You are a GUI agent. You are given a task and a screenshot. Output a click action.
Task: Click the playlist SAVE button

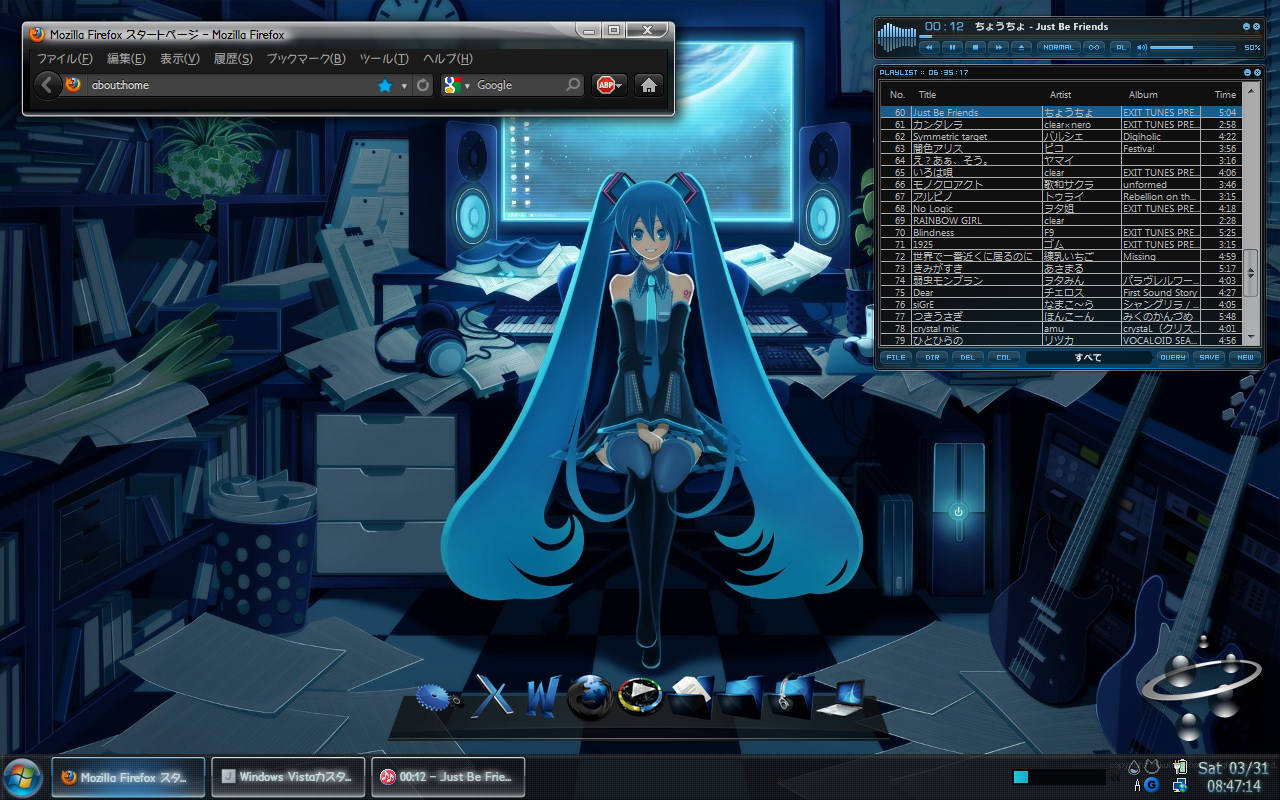1209,357
